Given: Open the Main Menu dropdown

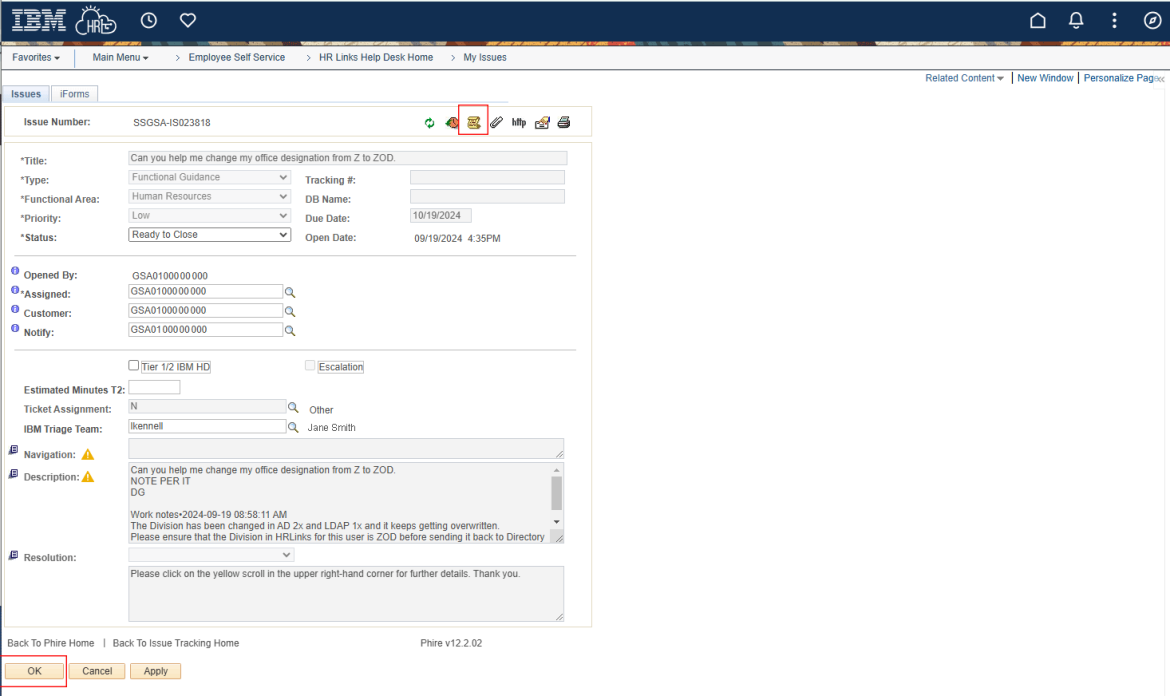Looking at the screenshot, I should pos(120,58).
